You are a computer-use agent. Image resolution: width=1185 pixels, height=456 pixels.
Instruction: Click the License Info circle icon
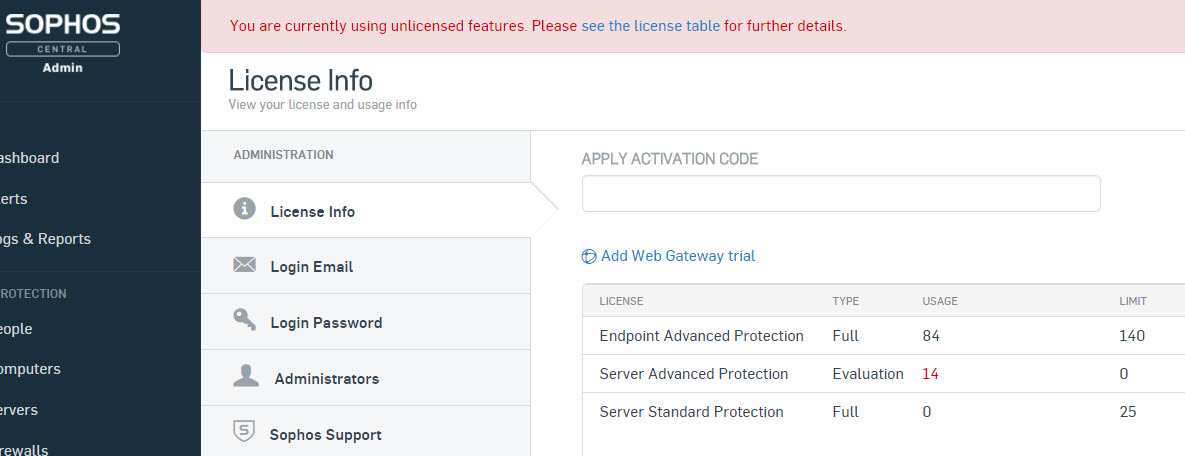tap(244, 208)
